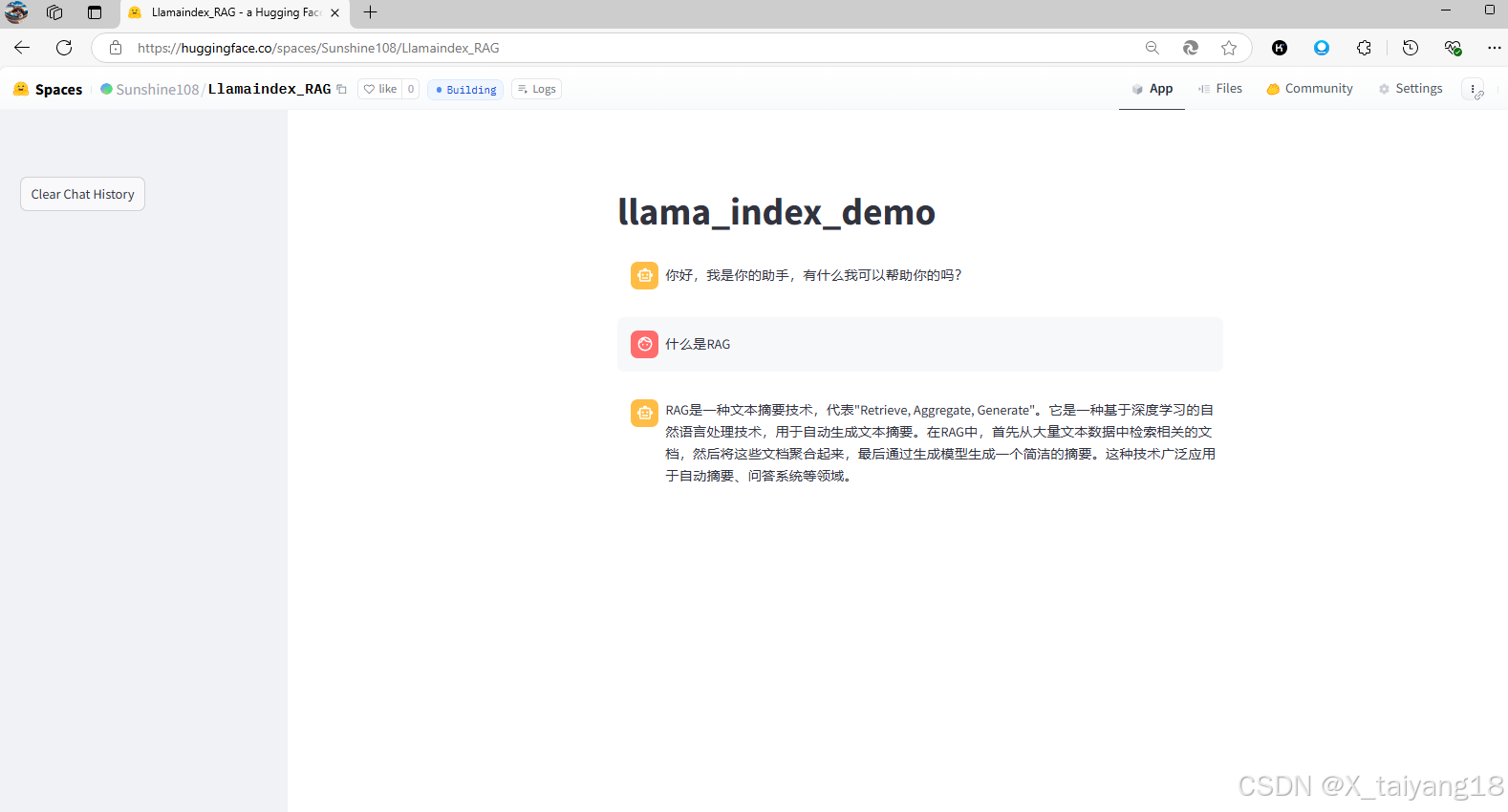Screen dimensions: 1508x812
Task: Open the browser ellipsis menu
Action: [1495, 48]
